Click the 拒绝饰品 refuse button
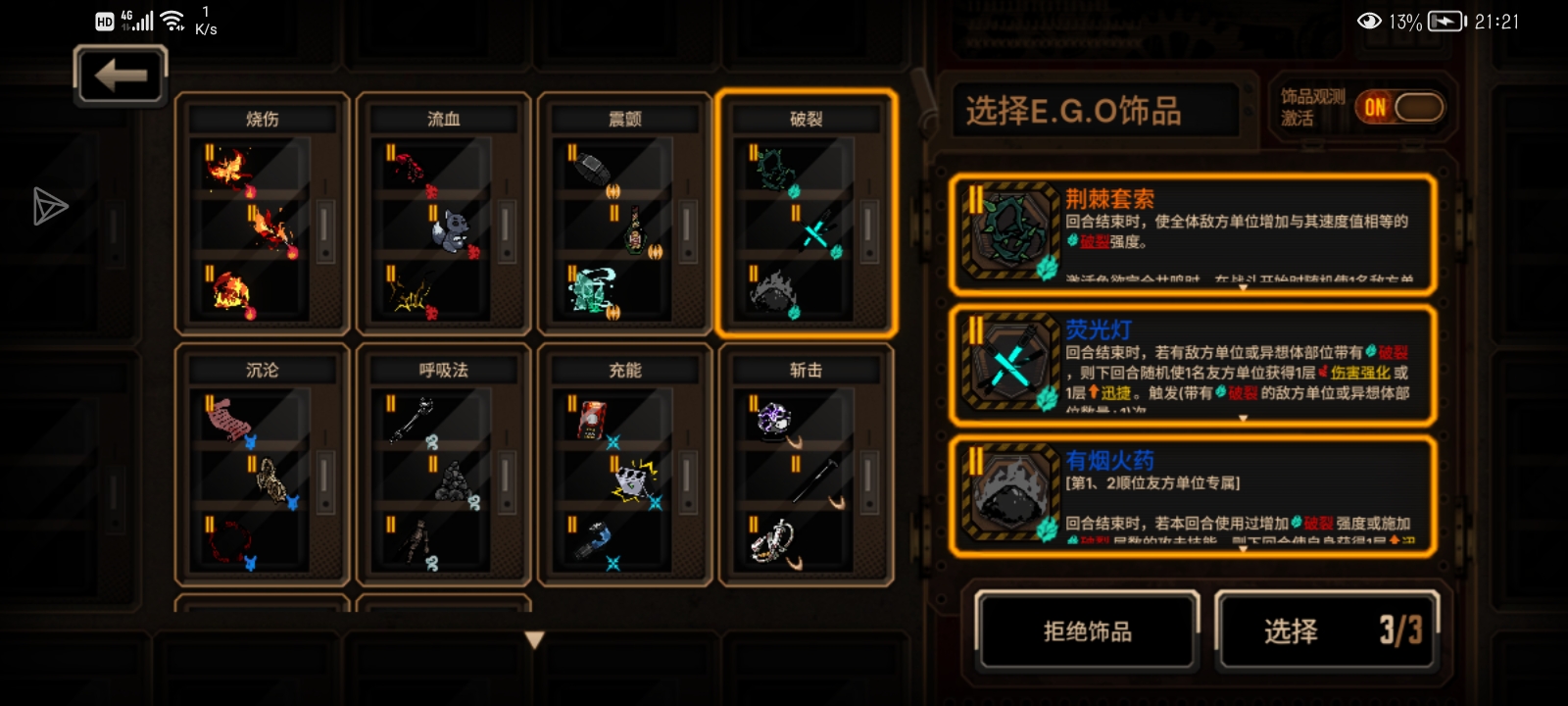Viewport: 1568px width, 706px height. coord(1088,631)
